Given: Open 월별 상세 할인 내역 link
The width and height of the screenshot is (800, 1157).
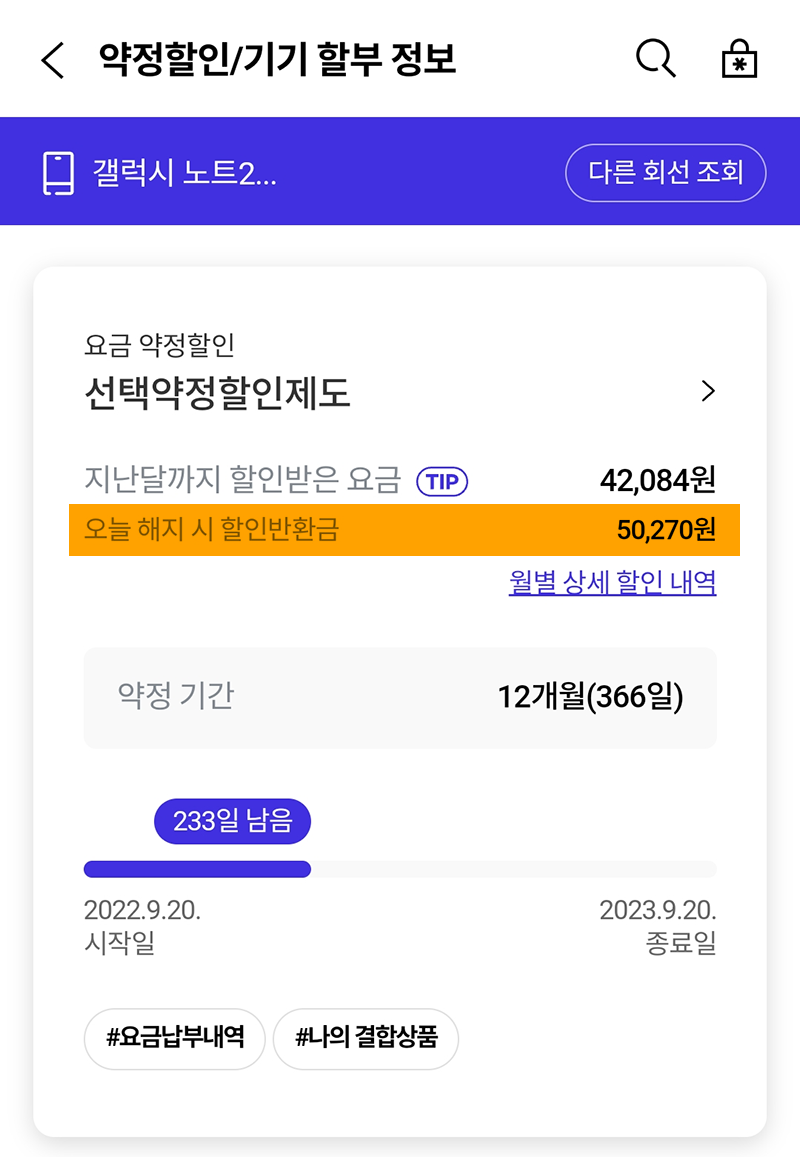Looking at the screenshot, I should [x=612, y=583].
